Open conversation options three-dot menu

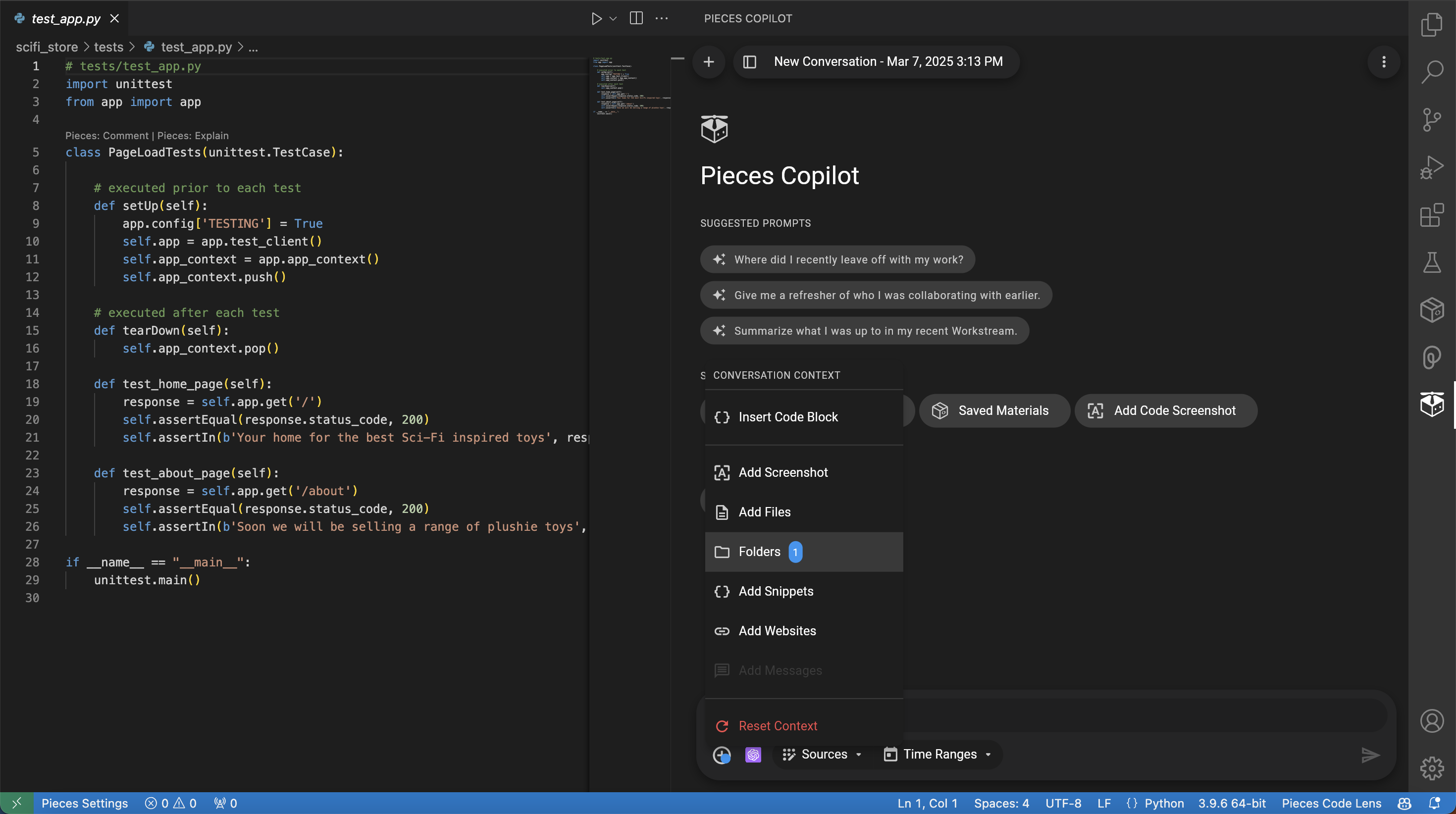1384,61
